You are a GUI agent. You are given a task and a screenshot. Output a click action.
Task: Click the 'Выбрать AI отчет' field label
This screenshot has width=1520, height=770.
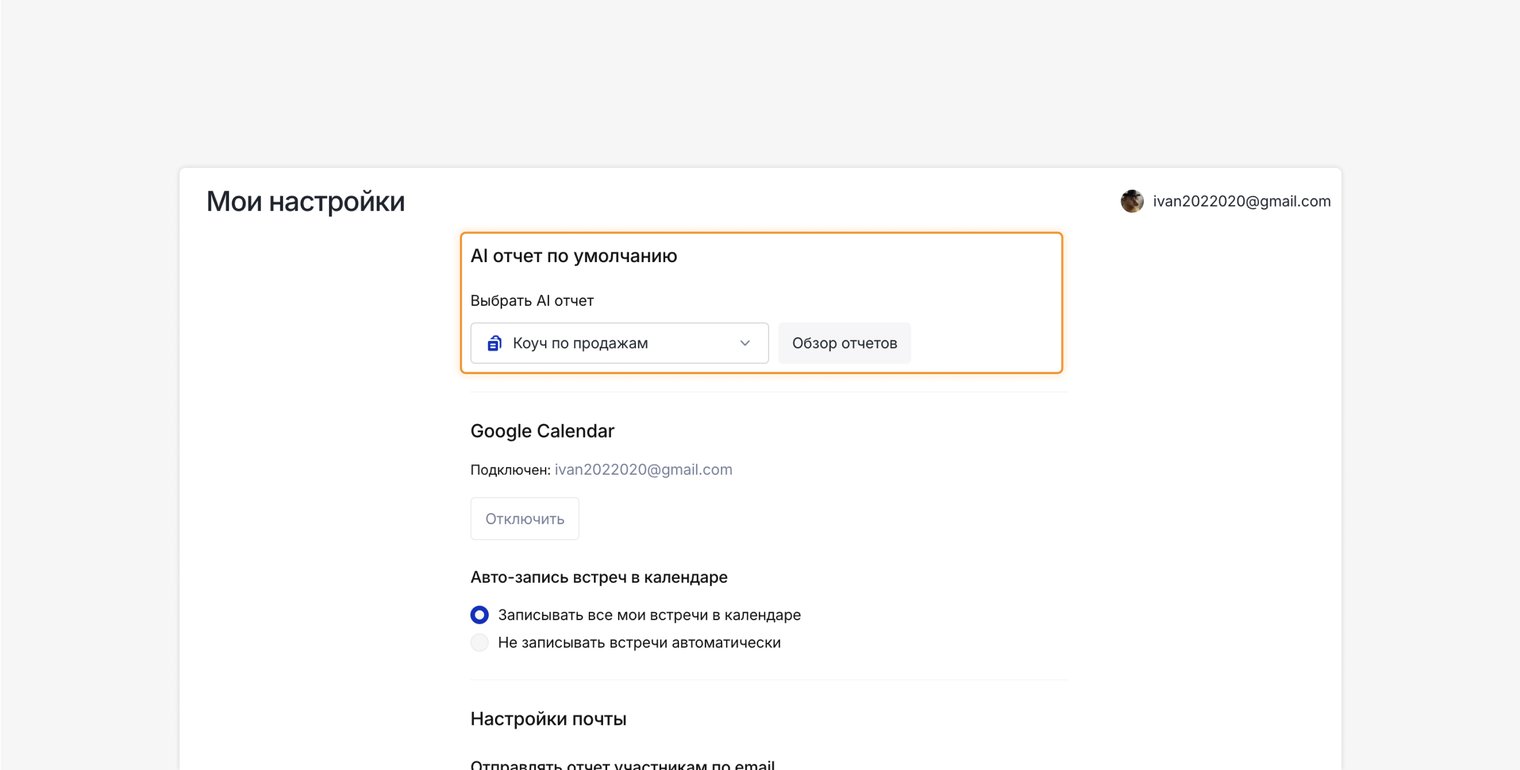point(532,300)
